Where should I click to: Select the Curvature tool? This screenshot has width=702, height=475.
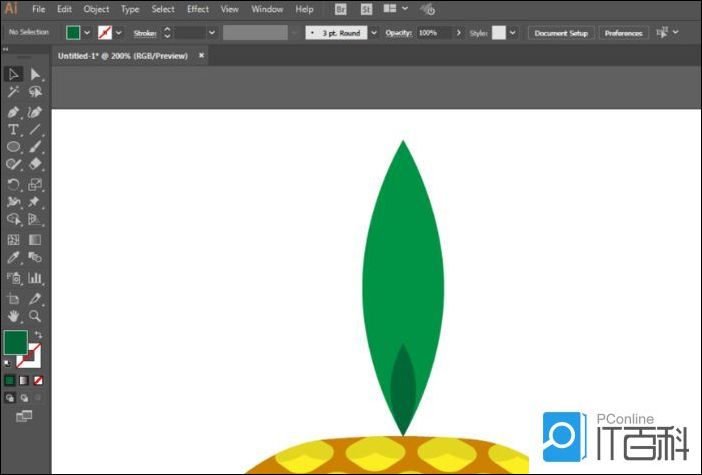click(35, 112)
